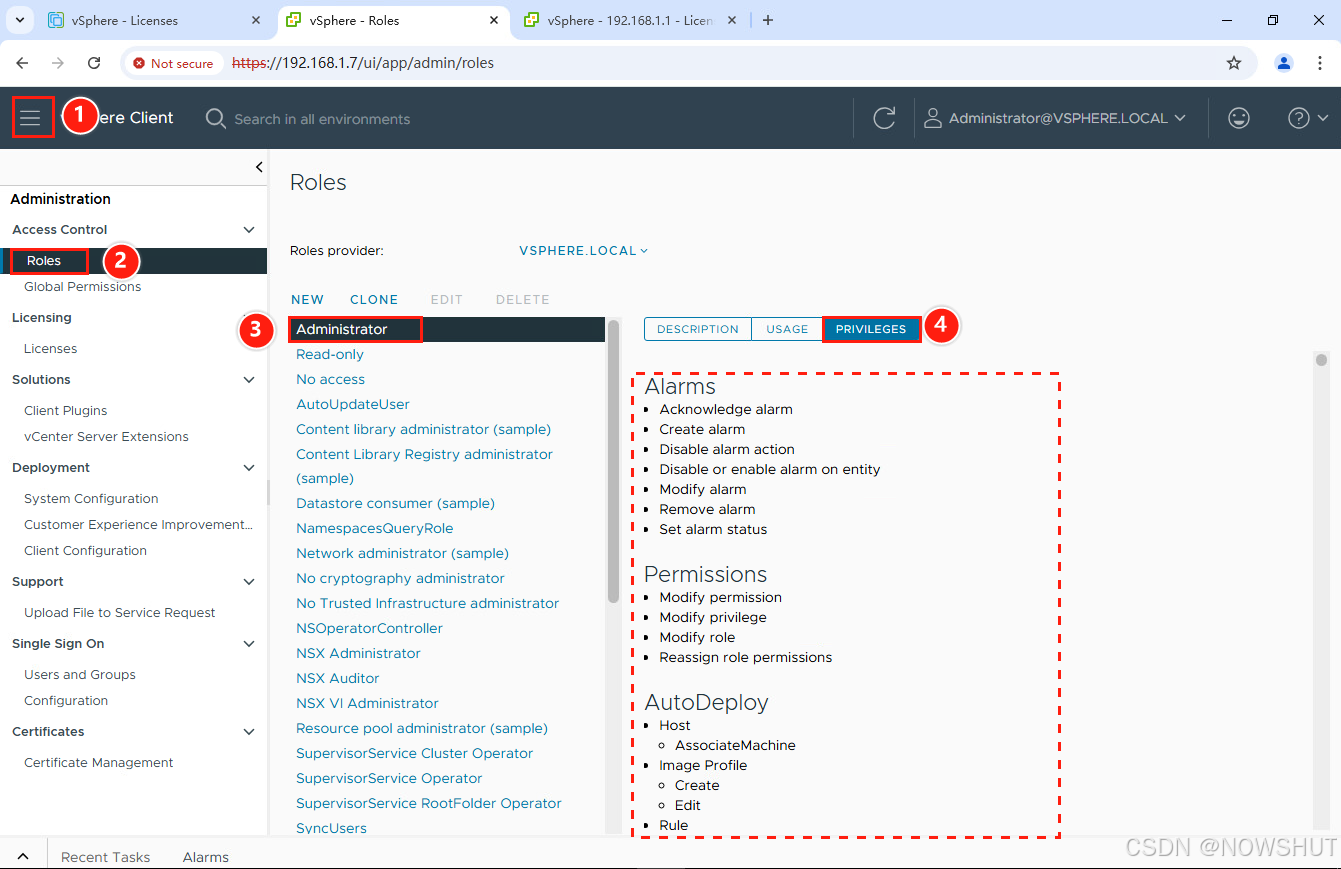Close the vSphere - Roles tab
This screenshot has height=869, width=1341.
[493, 20]
